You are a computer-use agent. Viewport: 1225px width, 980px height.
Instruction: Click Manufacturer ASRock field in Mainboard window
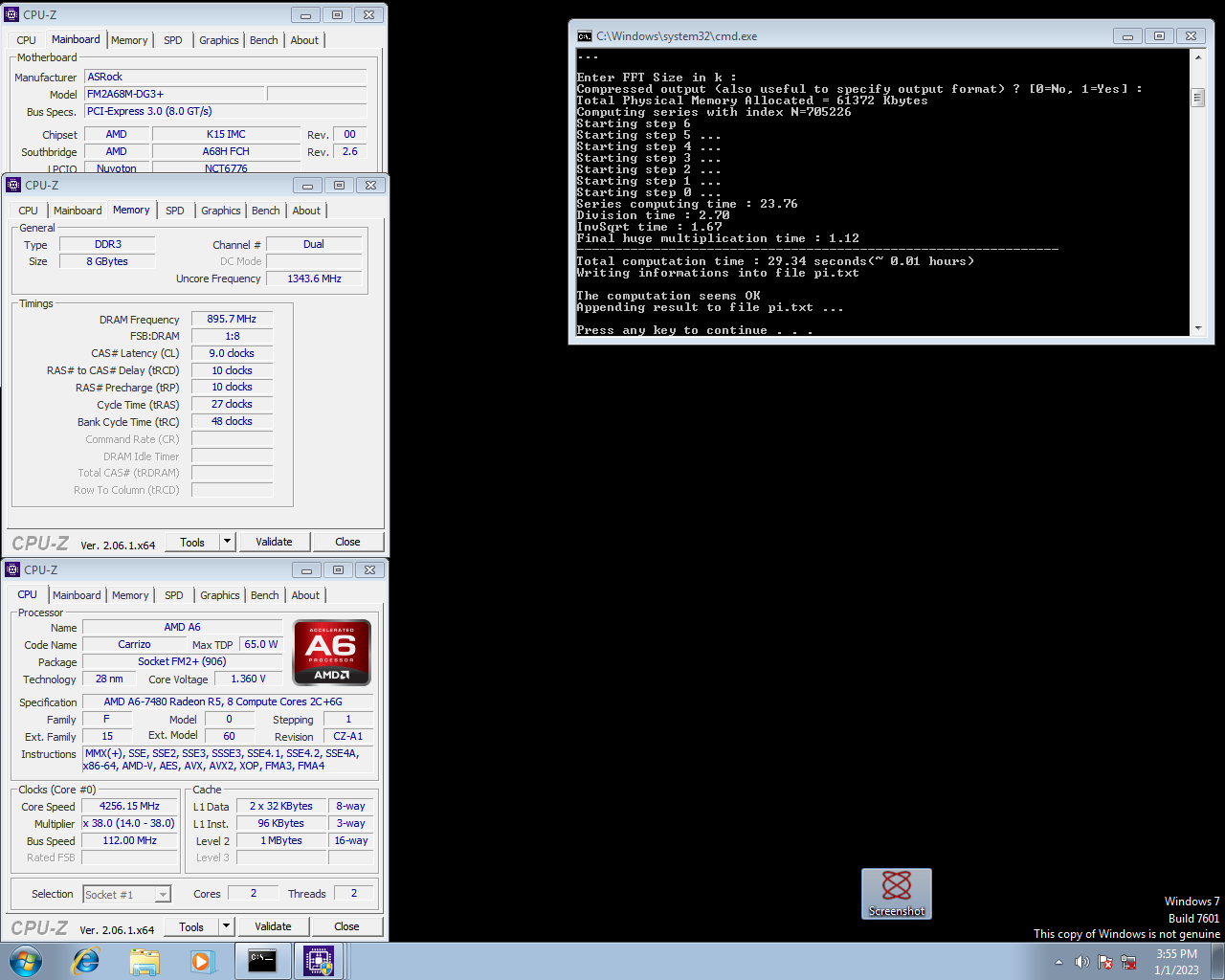226,77
